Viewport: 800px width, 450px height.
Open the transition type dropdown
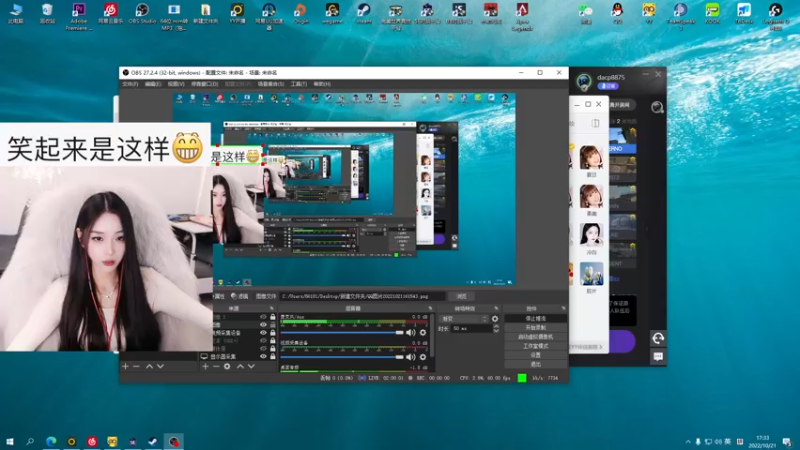tap(463, 319)
